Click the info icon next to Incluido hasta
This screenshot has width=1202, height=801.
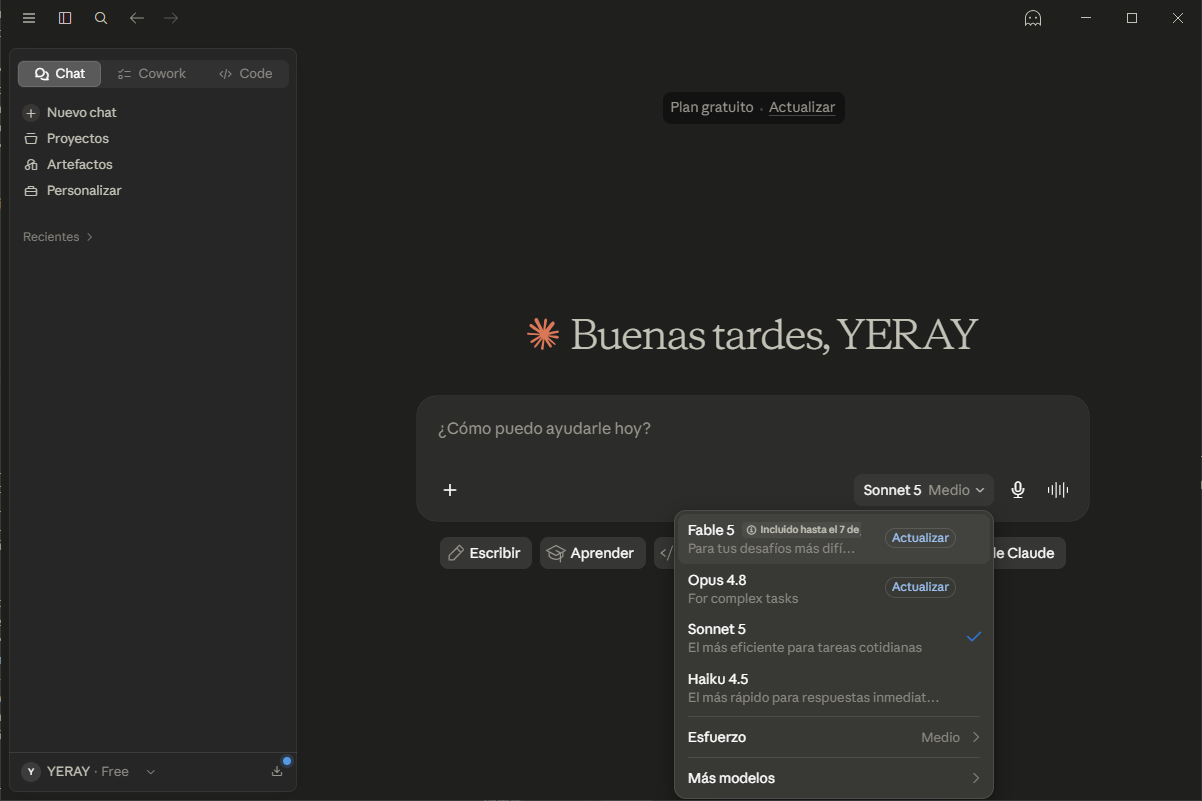752,530
